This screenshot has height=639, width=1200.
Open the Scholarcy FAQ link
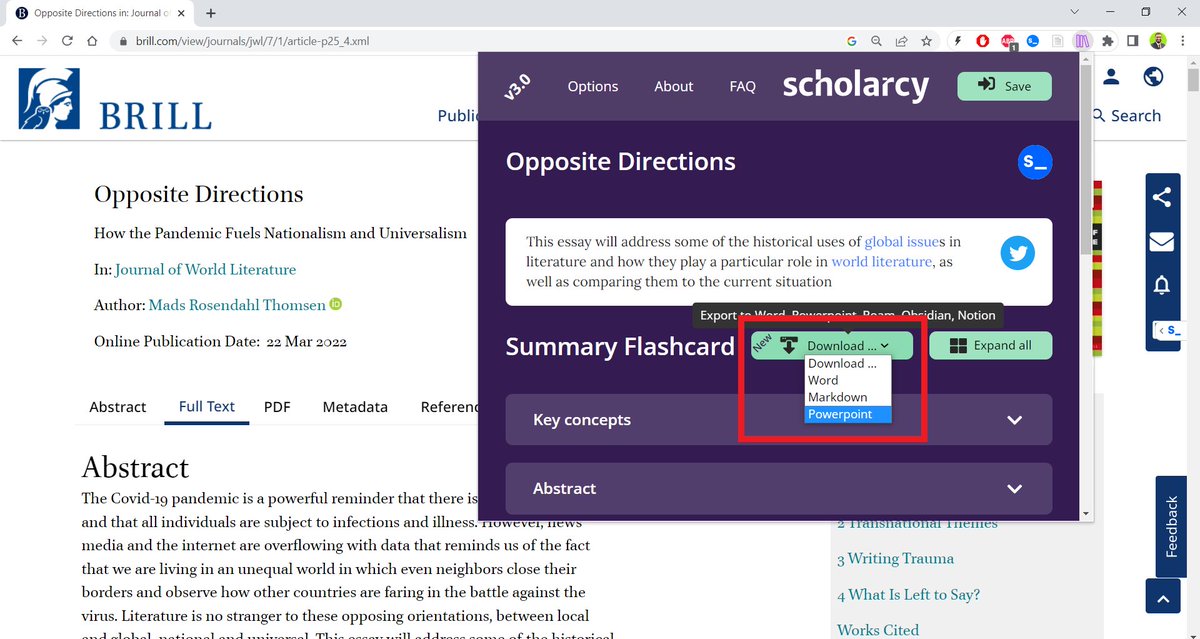click(x=743, y=86)
